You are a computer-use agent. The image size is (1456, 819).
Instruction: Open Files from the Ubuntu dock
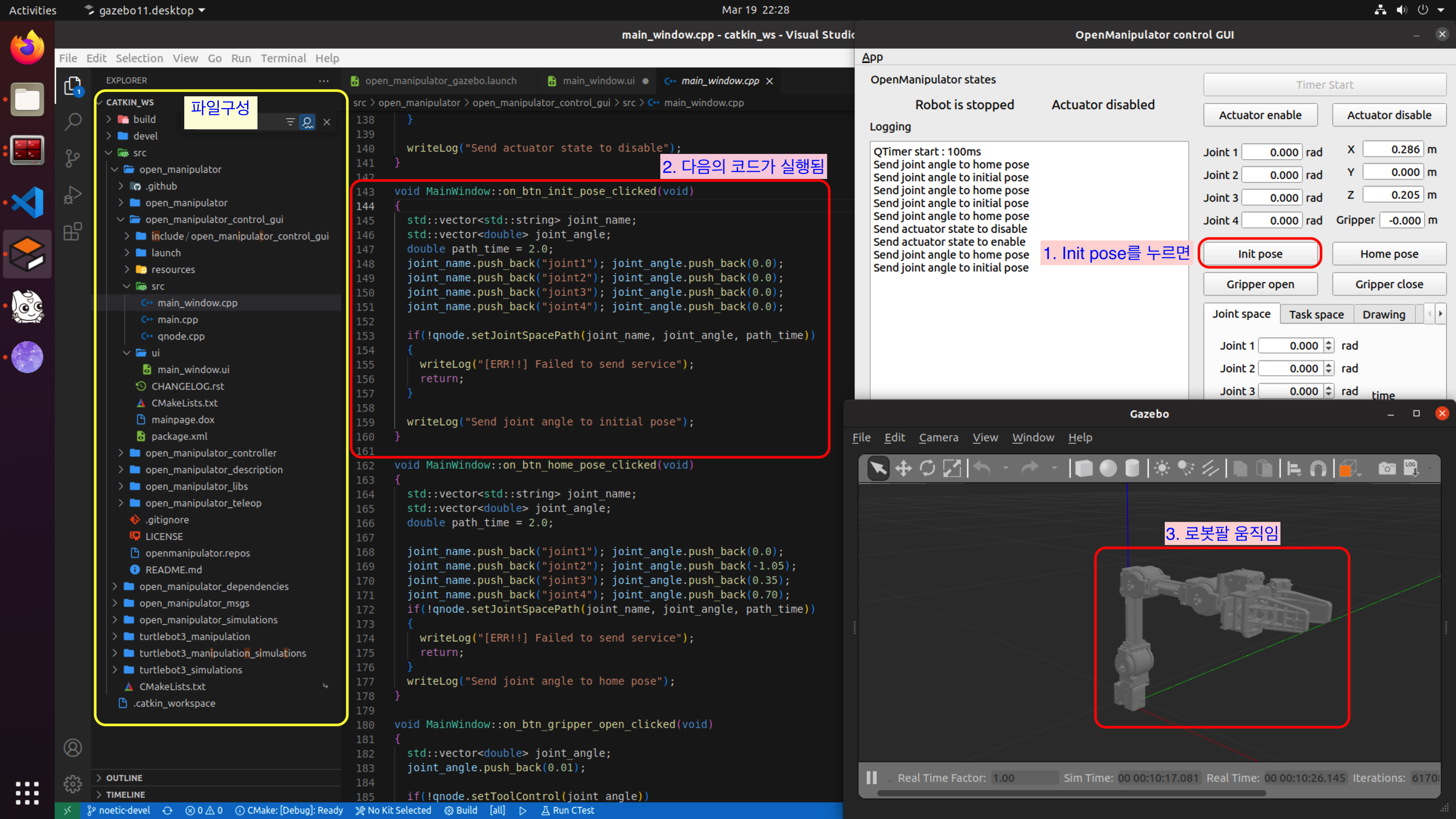tap(27, 99)
